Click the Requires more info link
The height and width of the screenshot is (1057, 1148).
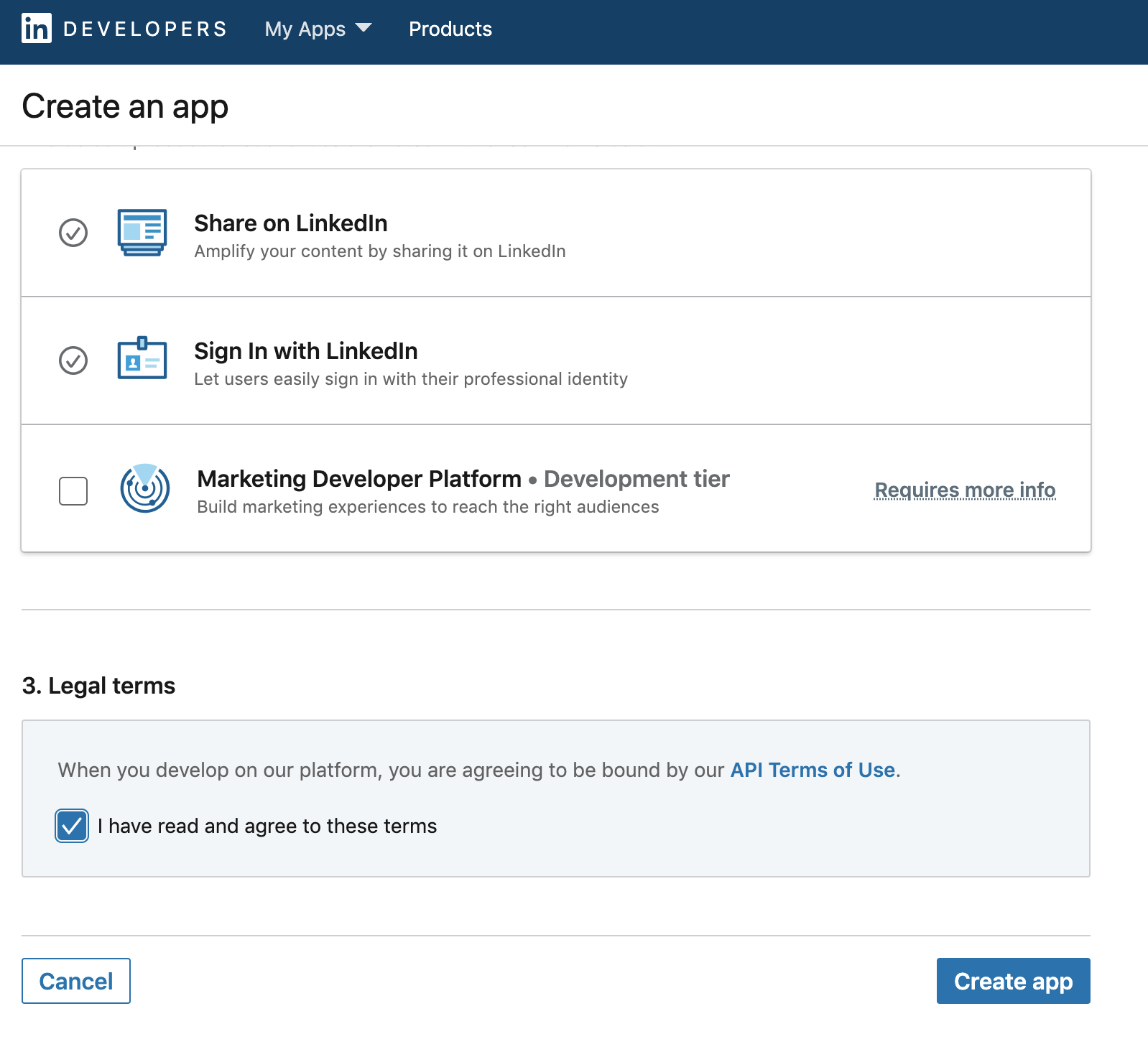(965, 490)
